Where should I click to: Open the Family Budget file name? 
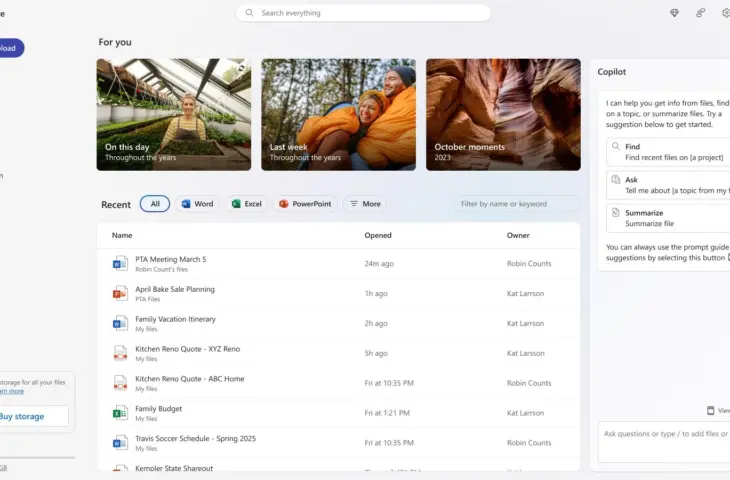tap(159, 408)
